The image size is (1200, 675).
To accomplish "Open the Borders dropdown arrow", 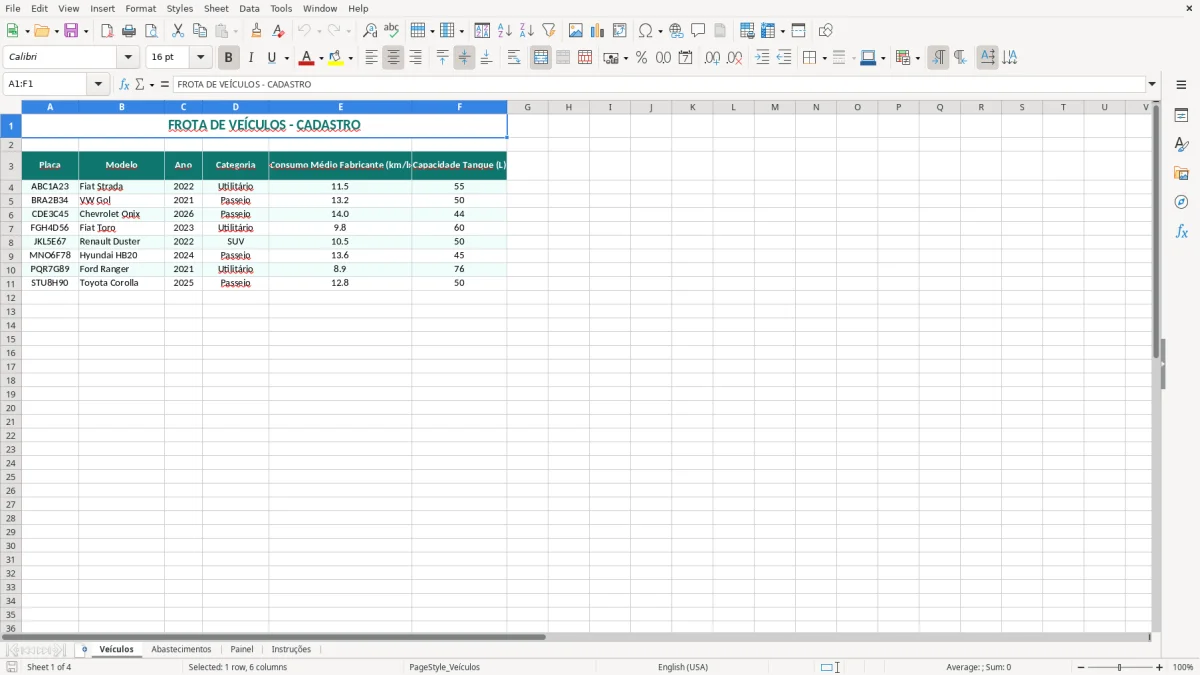I will (x=823, y=59).
